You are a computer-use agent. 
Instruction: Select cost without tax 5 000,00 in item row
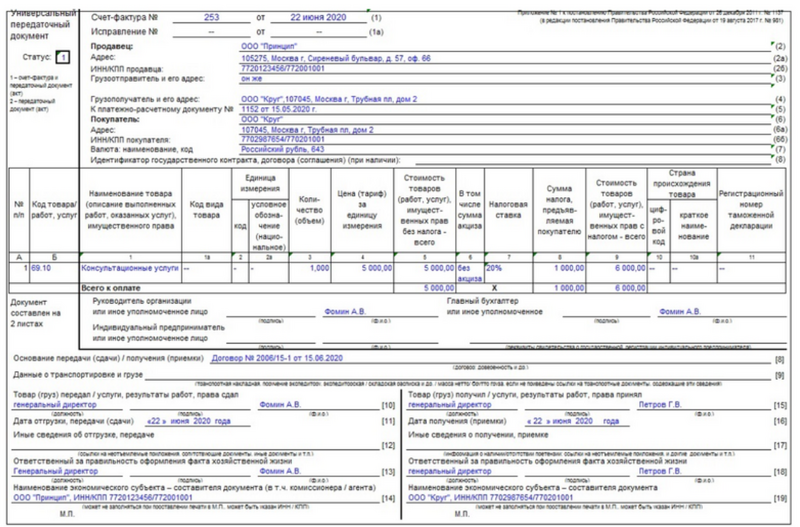tap(439, 268)
